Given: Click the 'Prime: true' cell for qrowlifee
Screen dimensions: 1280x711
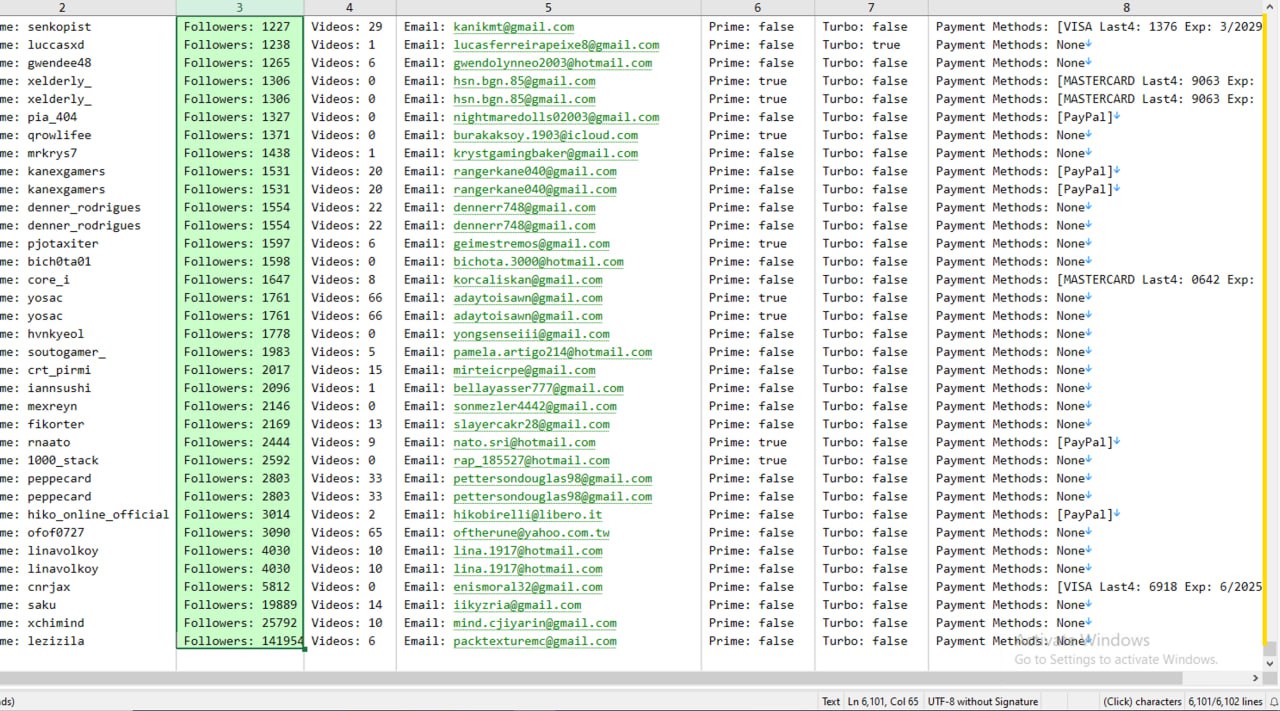Looking at the screenshot, I should click(x=757, y=135).
